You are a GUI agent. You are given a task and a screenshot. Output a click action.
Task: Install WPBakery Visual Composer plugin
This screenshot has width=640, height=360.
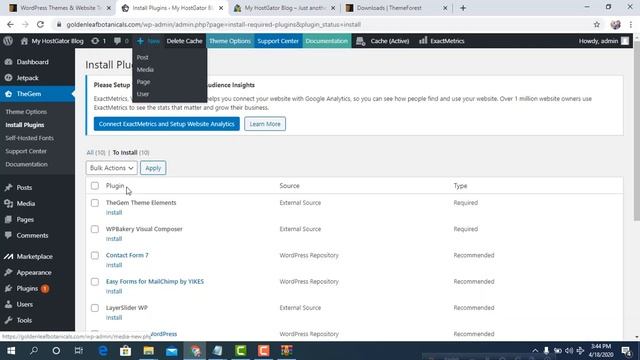click(114, 239)
